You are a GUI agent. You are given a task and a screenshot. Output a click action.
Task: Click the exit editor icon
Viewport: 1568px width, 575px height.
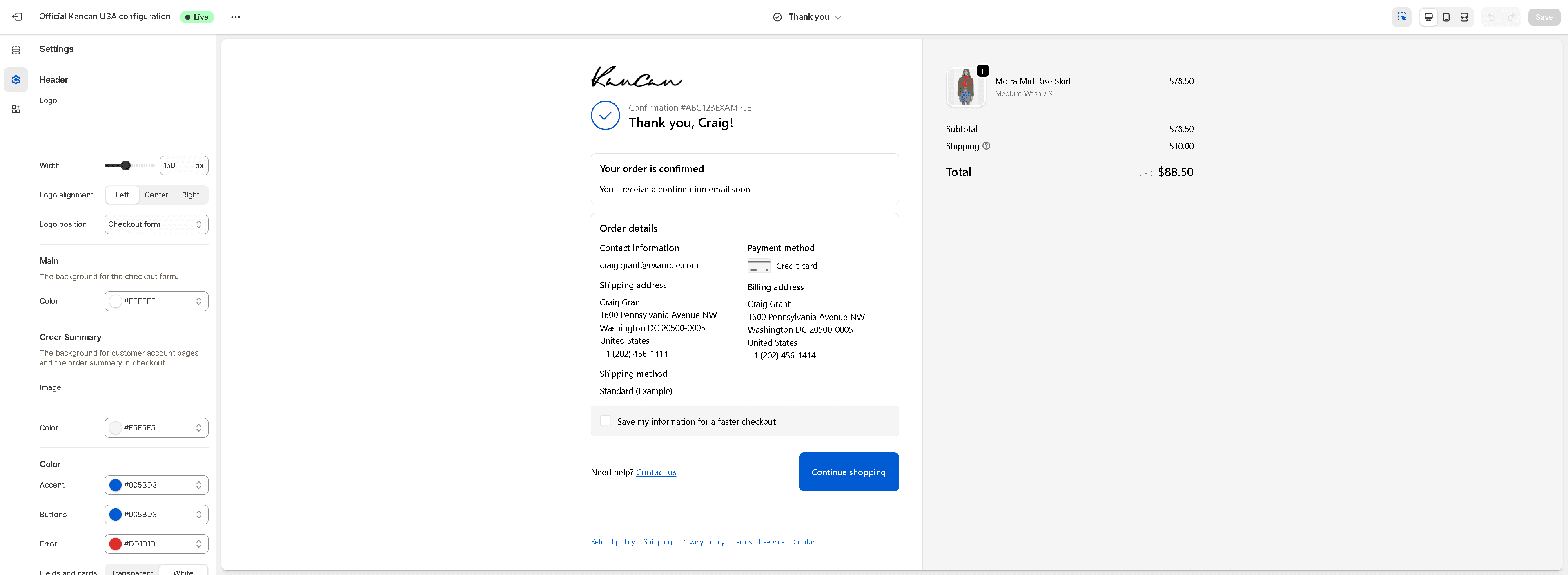coord(17,17)
